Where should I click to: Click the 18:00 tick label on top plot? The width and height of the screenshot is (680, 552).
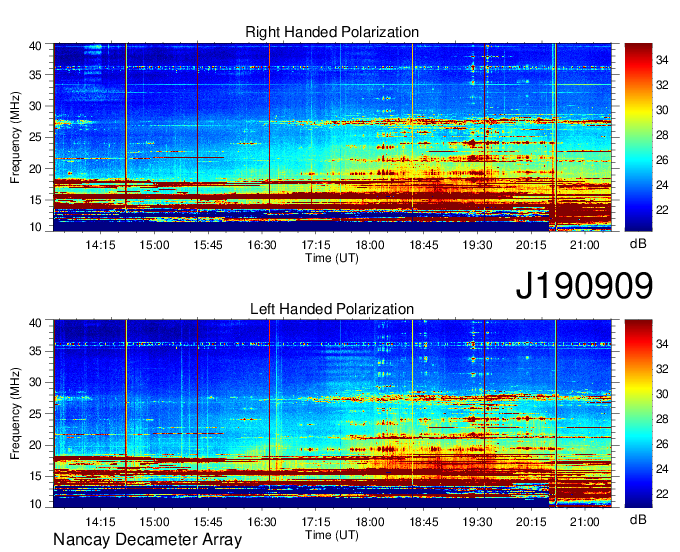370,245
